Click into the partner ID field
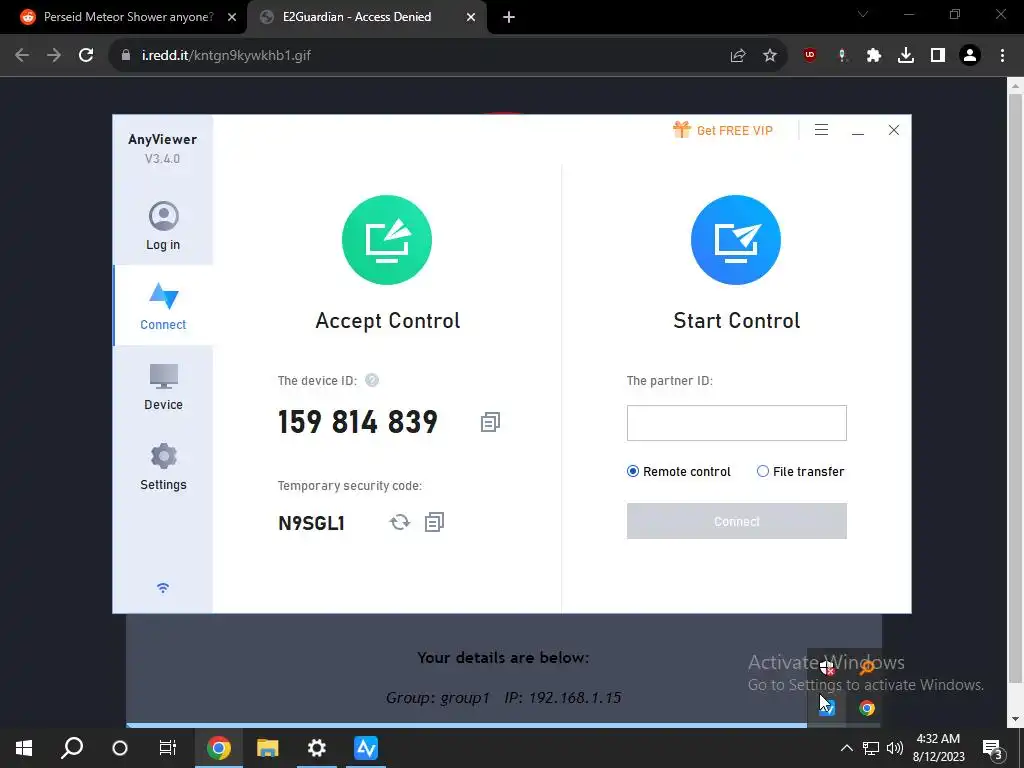This screenshot has width=1024, height=768. tap(737, 423)
